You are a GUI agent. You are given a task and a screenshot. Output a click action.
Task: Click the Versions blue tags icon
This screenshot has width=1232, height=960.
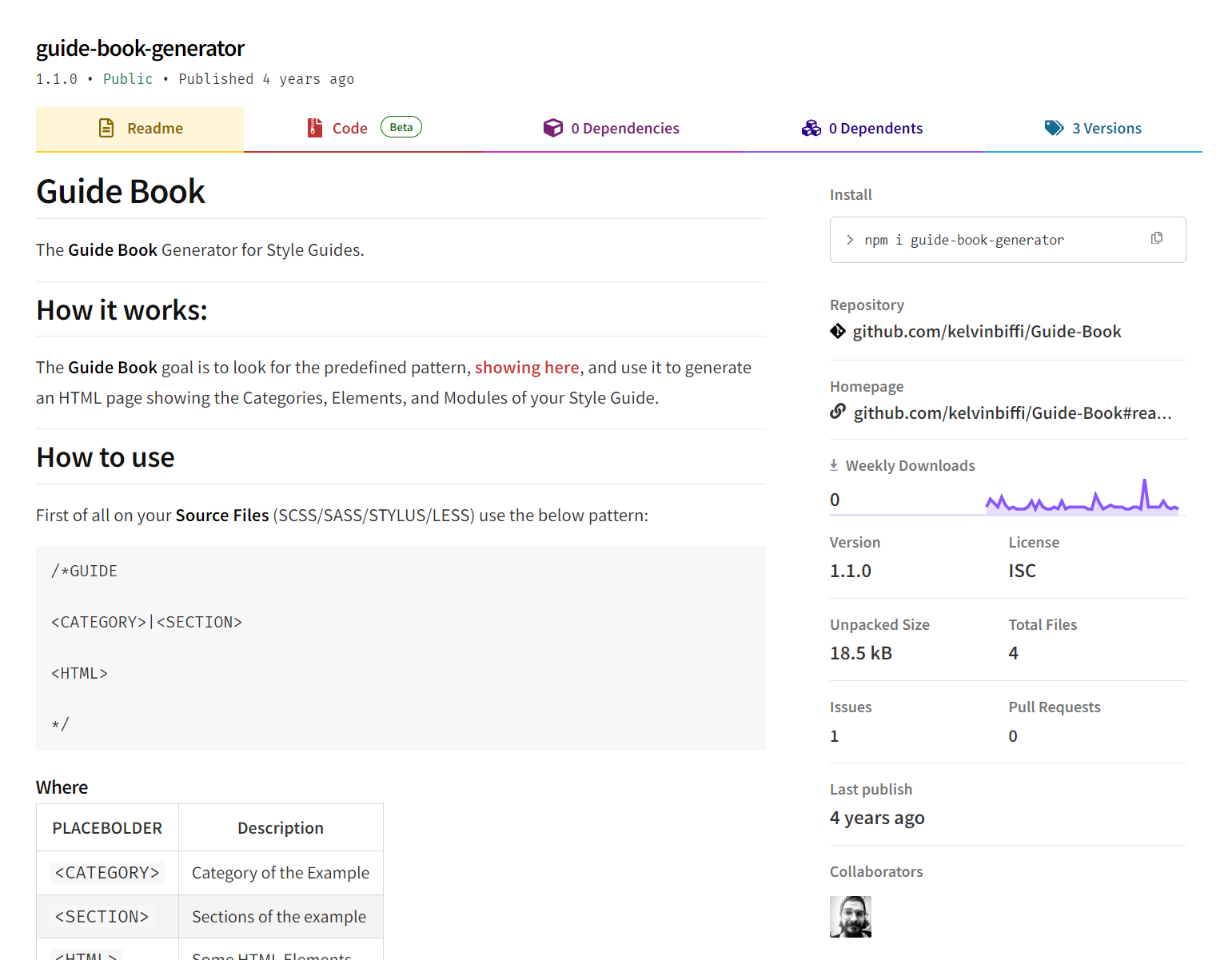pyautogui.click(x=1054, y=128)
